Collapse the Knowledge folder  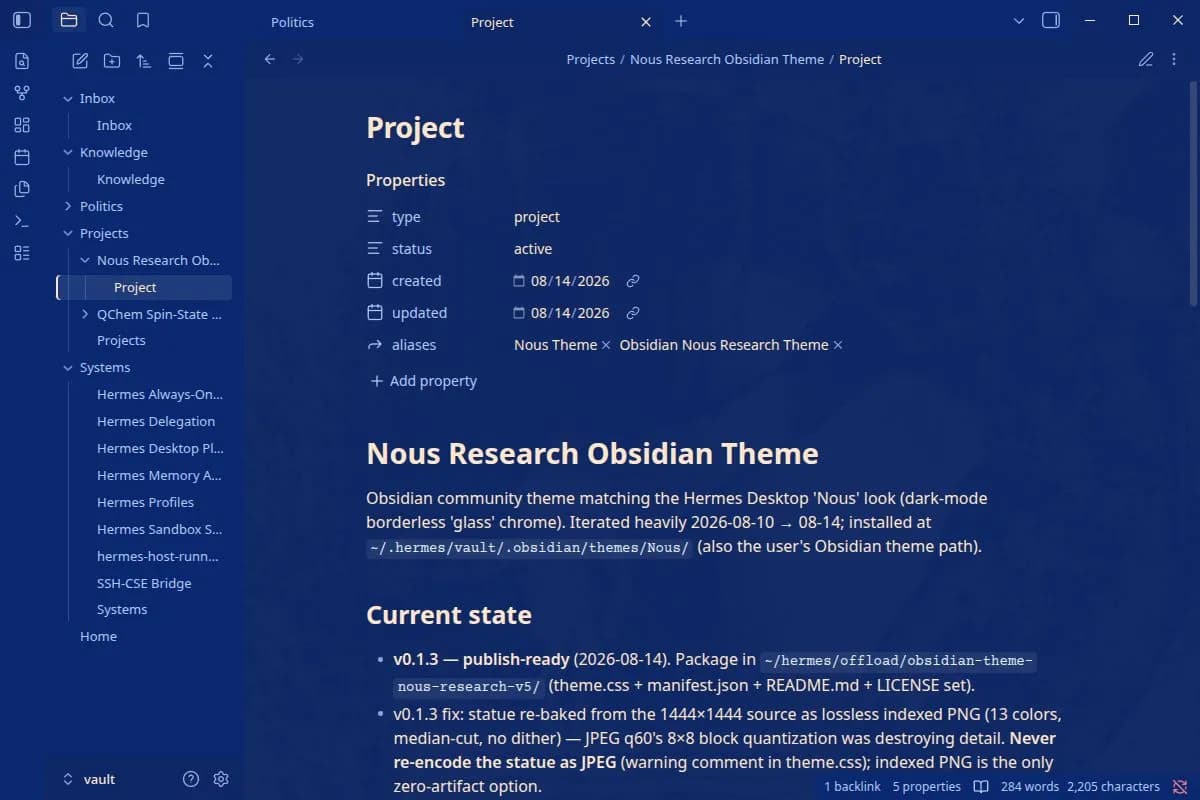68,152
